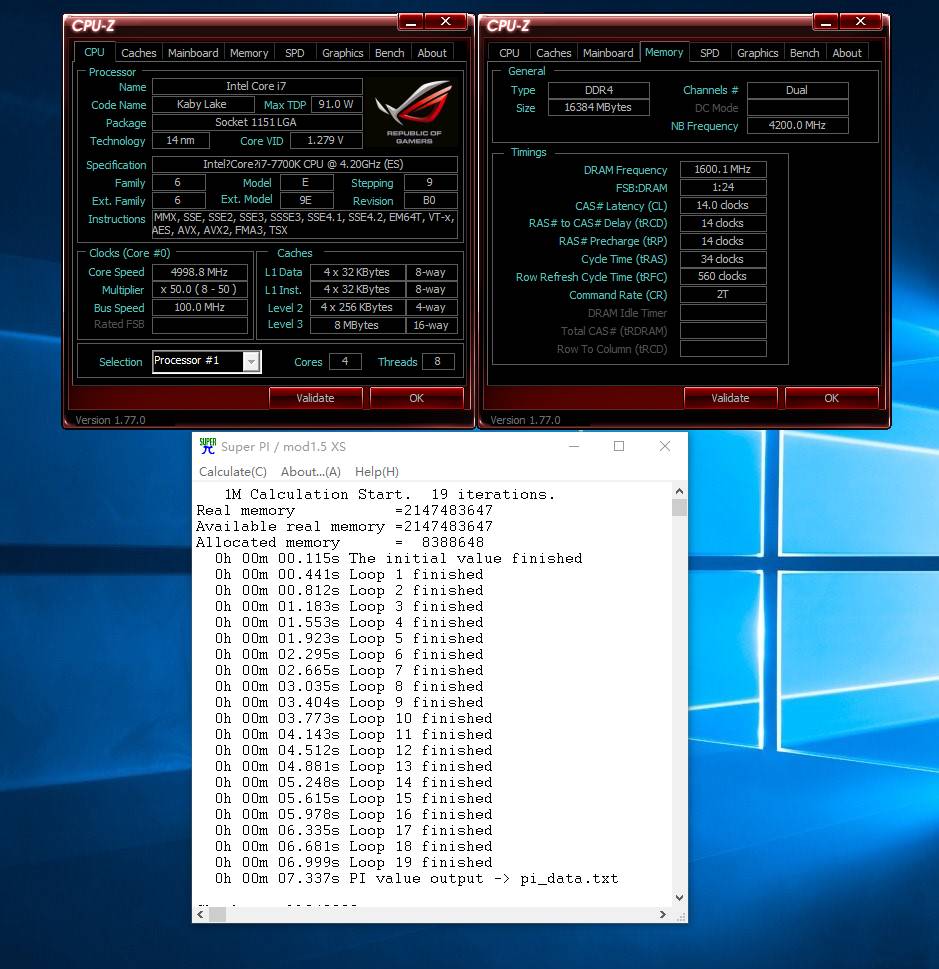Click Validate in the Memory window
The image size is (939, 969).
pyautogui.click(x=730, y=397)
